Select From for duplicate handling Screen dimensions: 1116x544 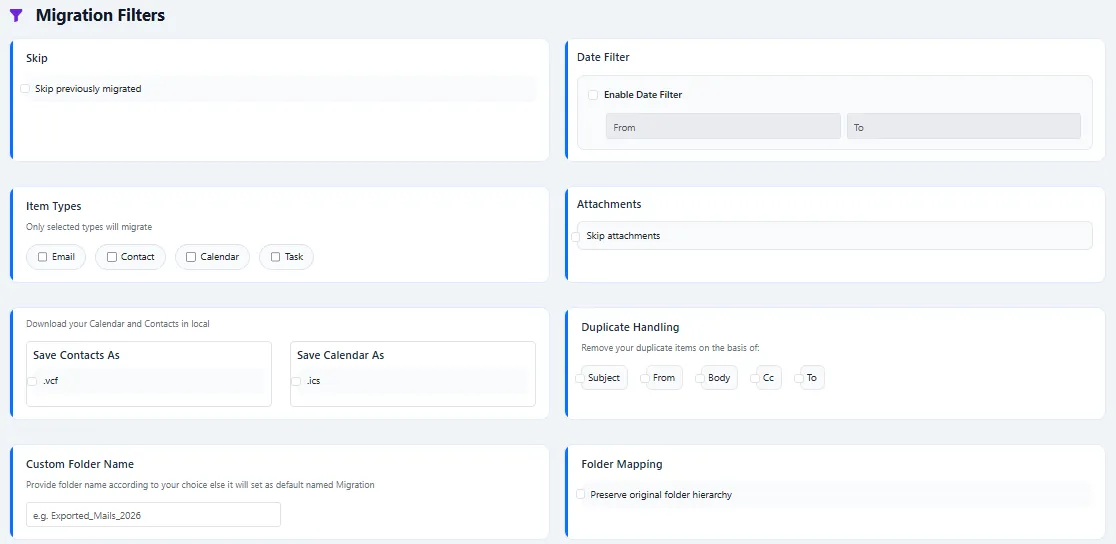click(x=645, y=378)
